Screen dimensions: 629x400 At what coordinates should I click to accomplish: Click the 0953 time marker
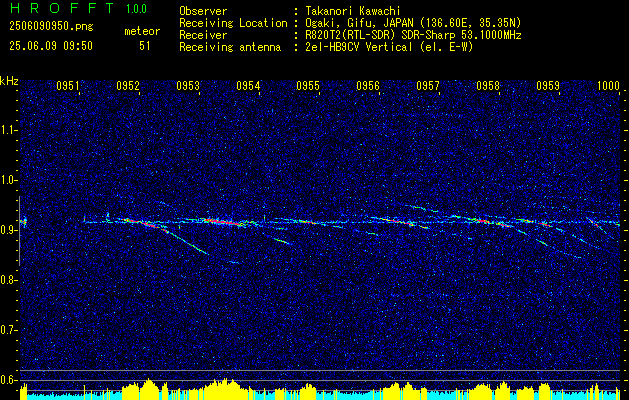[x=188, y=86]
